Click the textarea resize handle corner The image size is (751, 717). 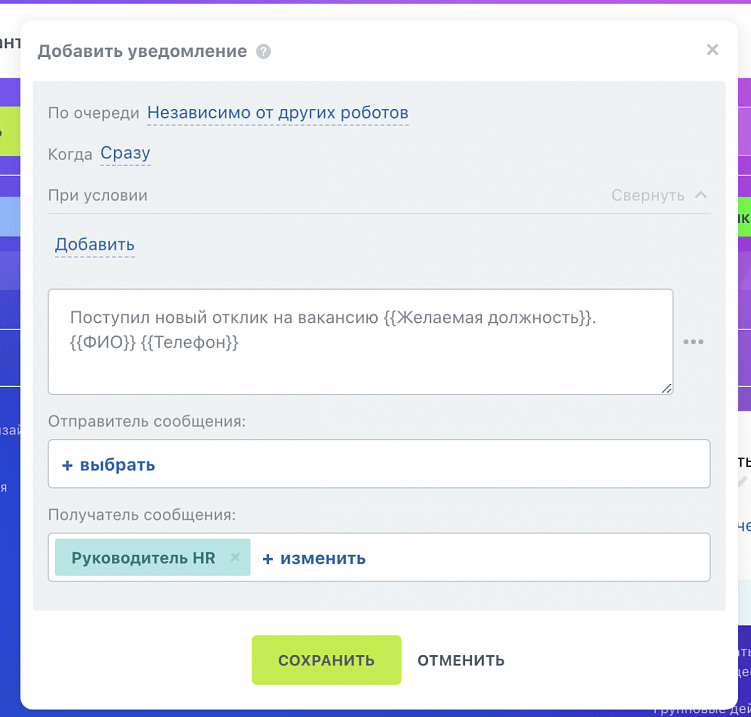[666, 387]
